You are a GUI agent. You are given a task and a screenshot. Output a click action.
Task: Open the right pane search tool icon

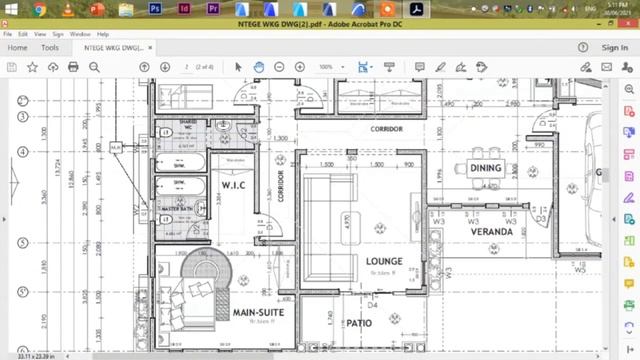[629, 89]
